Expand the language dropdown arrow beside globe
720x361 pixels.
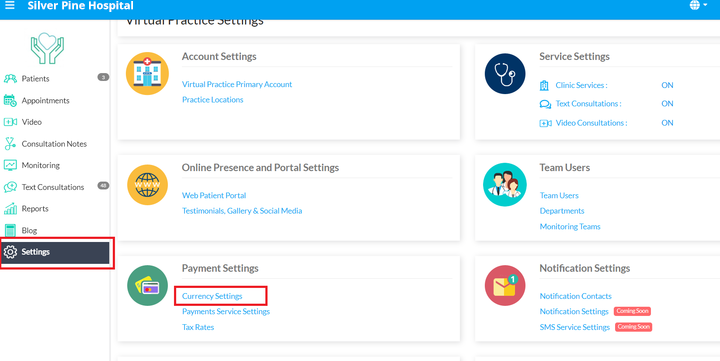(705, 6)
